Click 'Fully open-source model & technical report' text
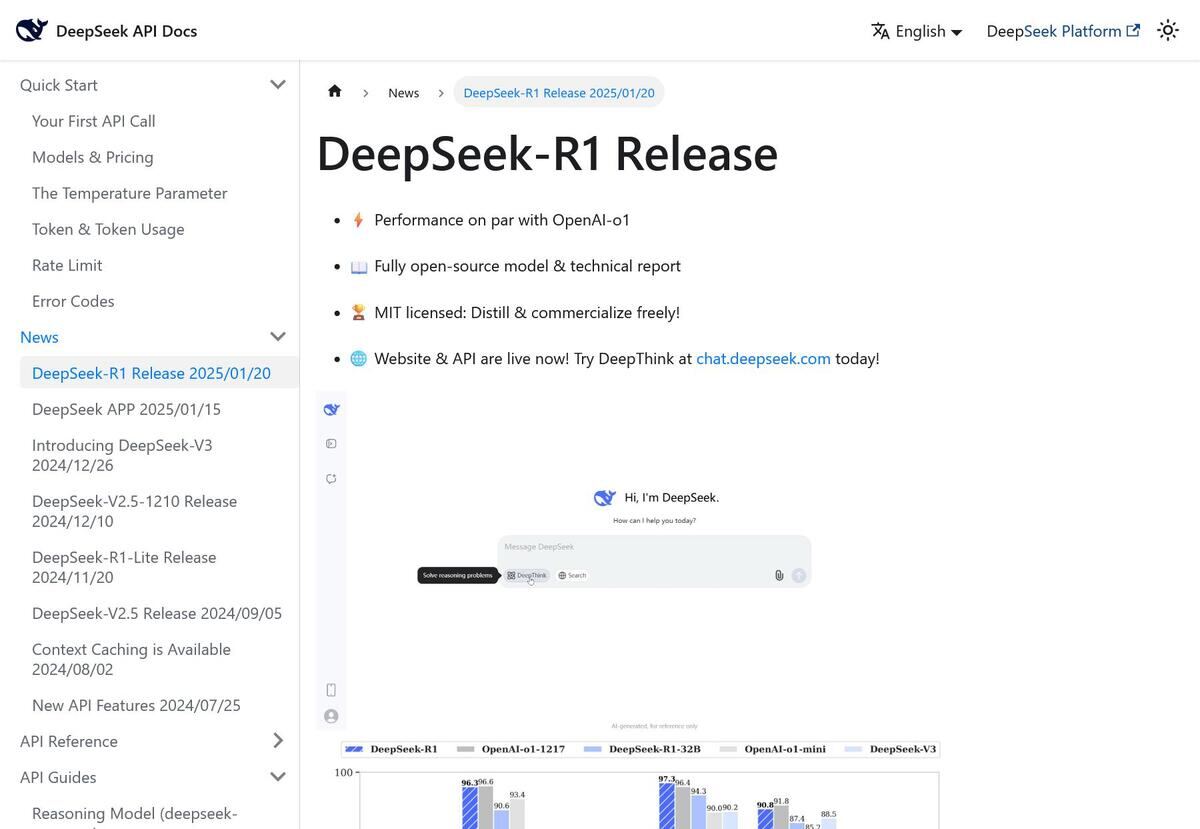This screenshot has width=1200, height=829. [x=527, y=266]
